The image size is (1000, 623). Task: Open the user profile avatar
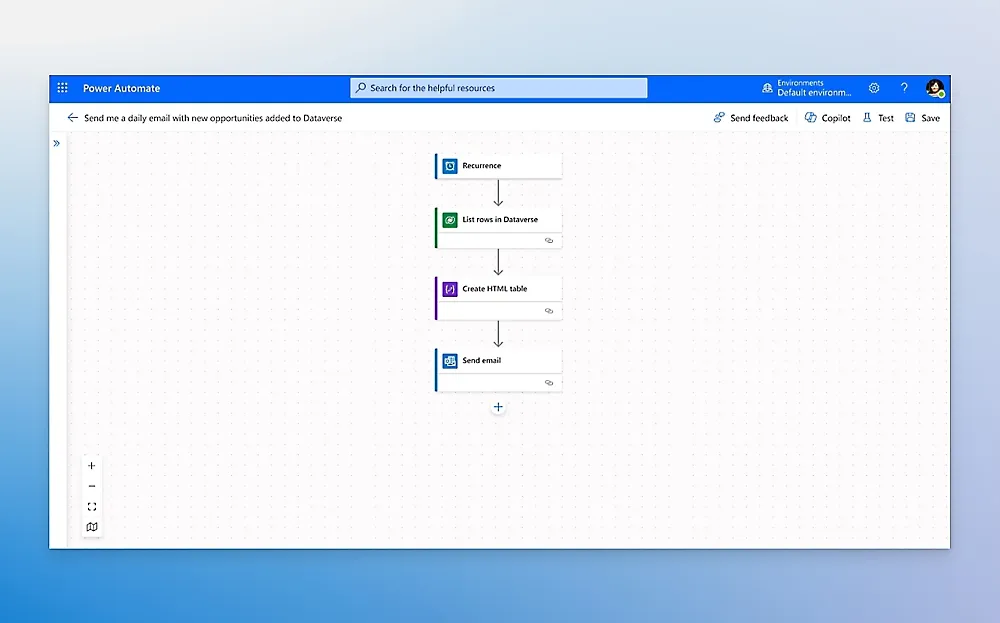click(x=935, y=88)
